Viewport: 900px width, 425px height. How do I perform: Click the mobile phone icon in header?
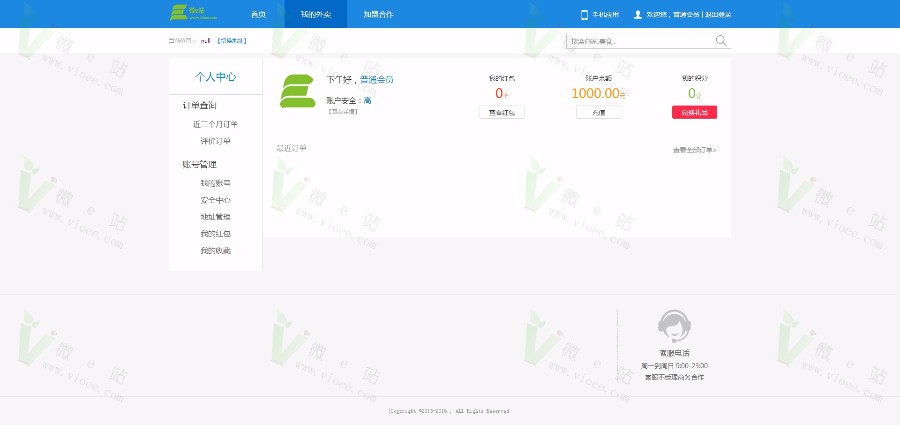(x=584, y=14)
